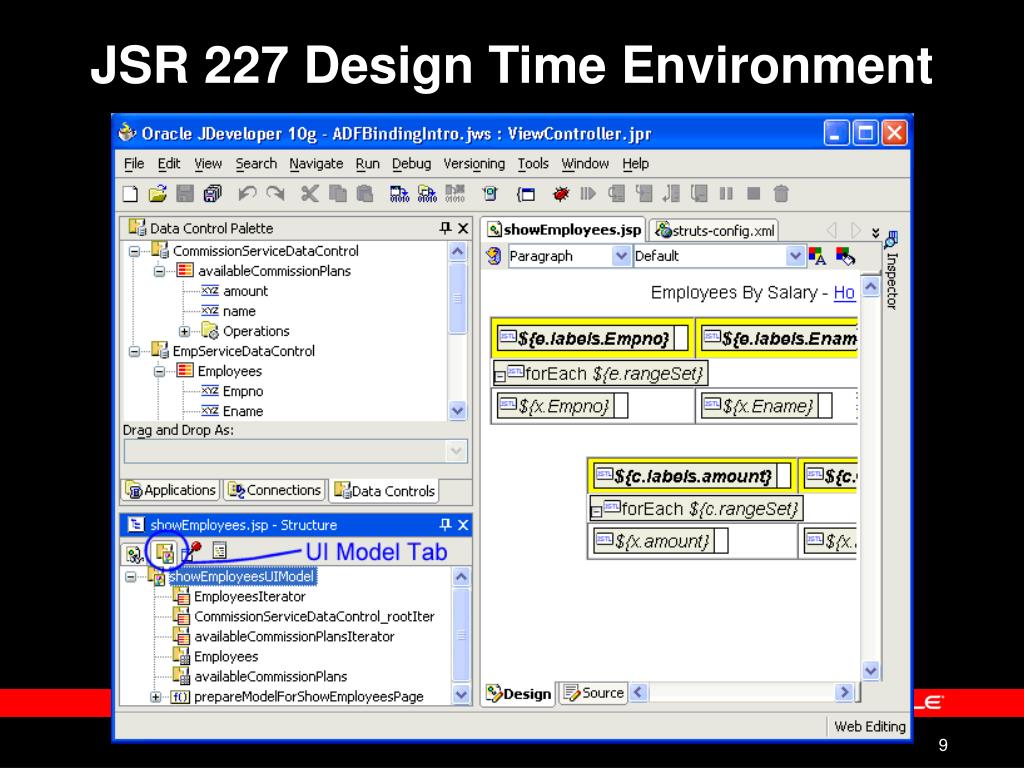
Task: Click the Open folder toolbar icon
Action: [x=157, y=194]
